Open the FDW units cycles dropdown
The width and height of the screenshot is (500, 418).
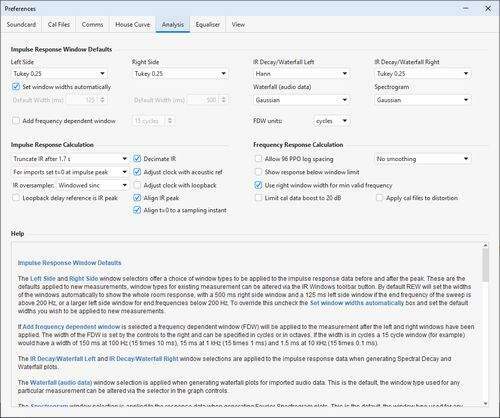[x=332, y=121]
